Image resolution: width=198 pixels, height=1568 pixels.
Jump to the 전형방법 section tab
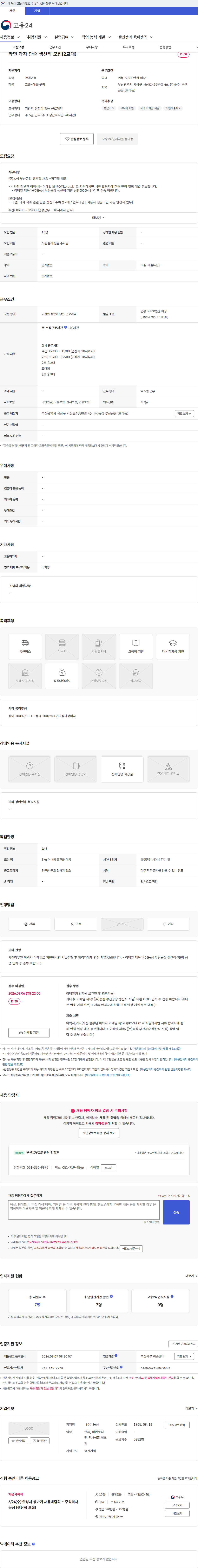pyautogui.click(x=165, y=47)
